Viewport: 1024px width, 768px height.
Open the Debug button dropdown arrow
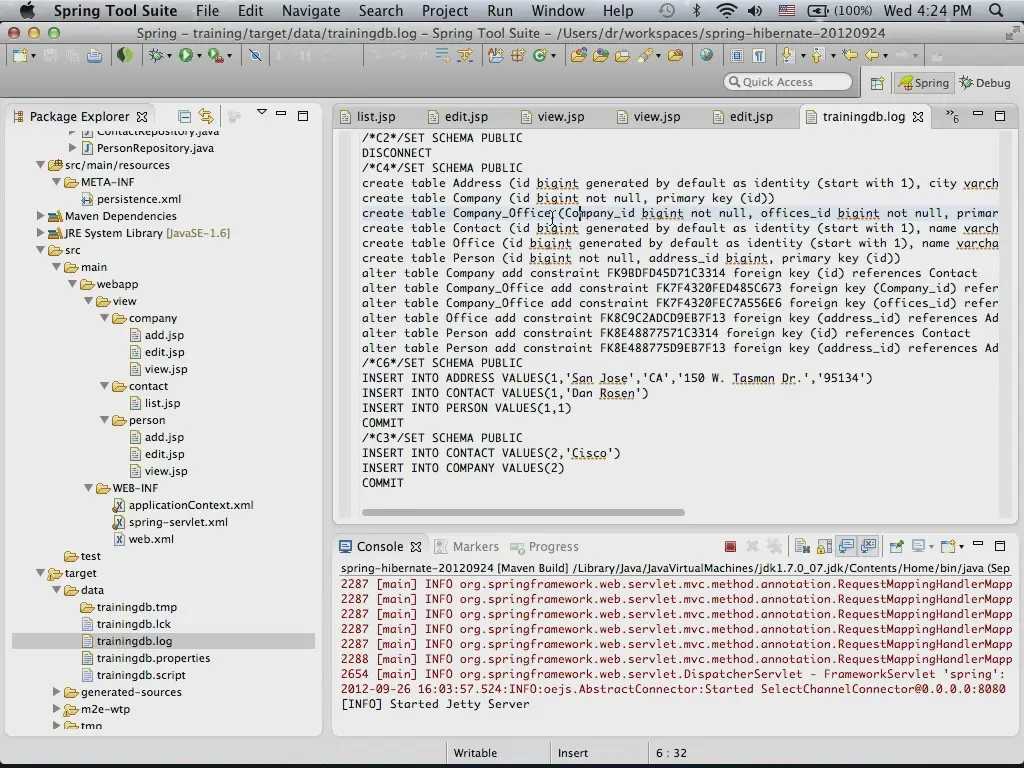tap(168, 56)
